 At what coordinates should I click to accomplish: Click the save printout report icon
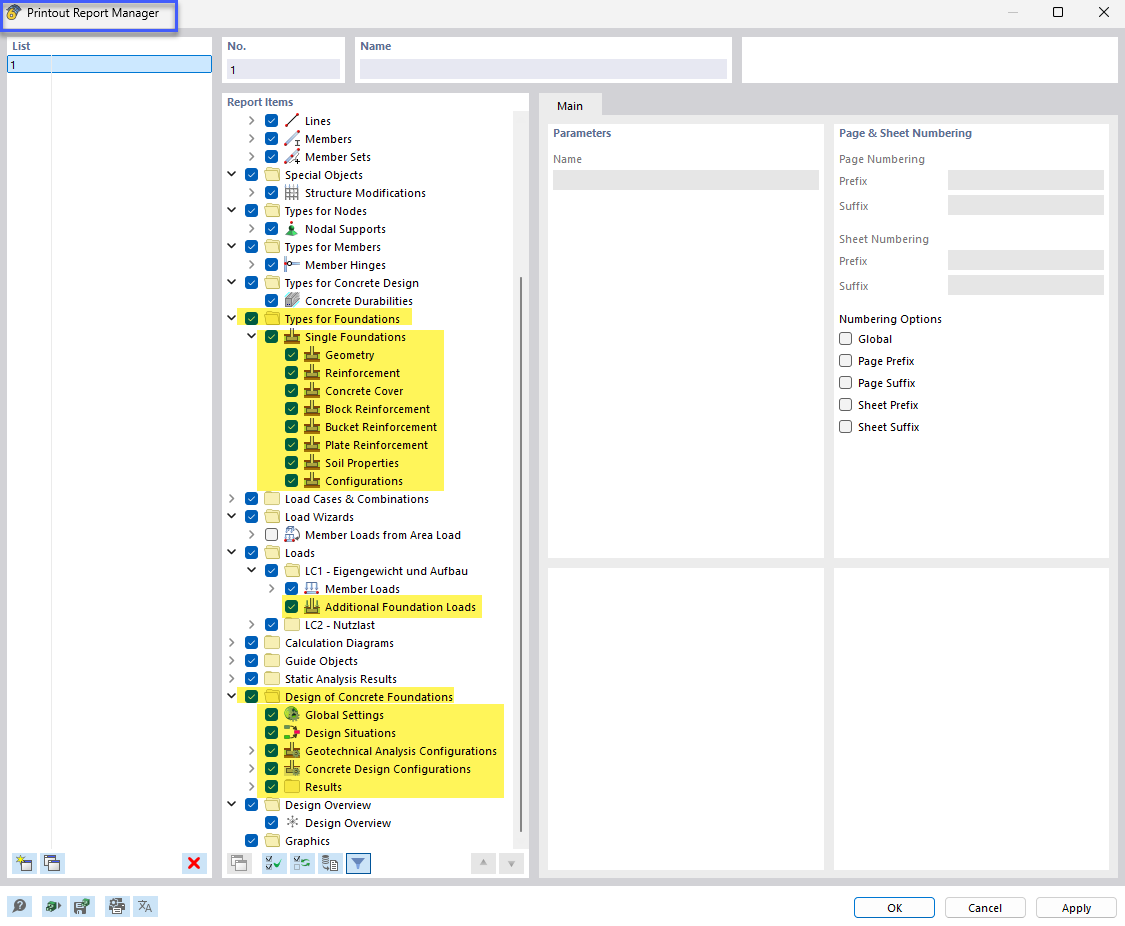coord(82,906)
